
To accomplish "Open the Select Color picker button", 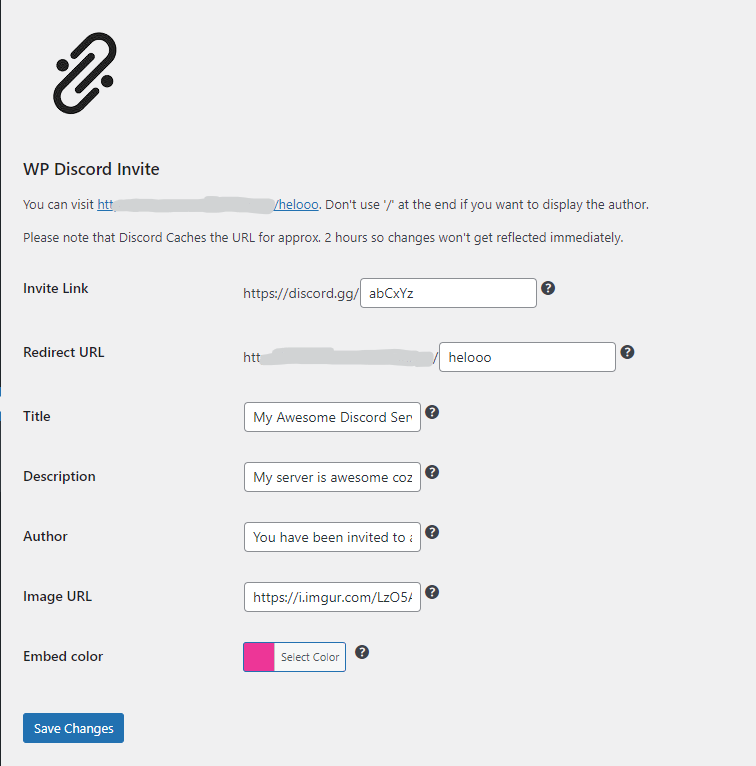I will click(310, 657).
